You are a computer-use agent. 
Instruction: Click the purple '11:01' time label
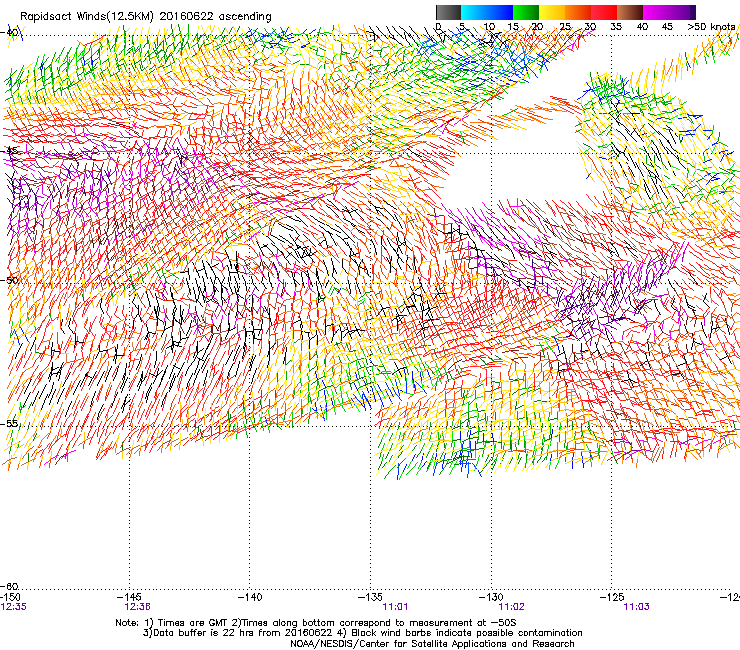(395, 607)
